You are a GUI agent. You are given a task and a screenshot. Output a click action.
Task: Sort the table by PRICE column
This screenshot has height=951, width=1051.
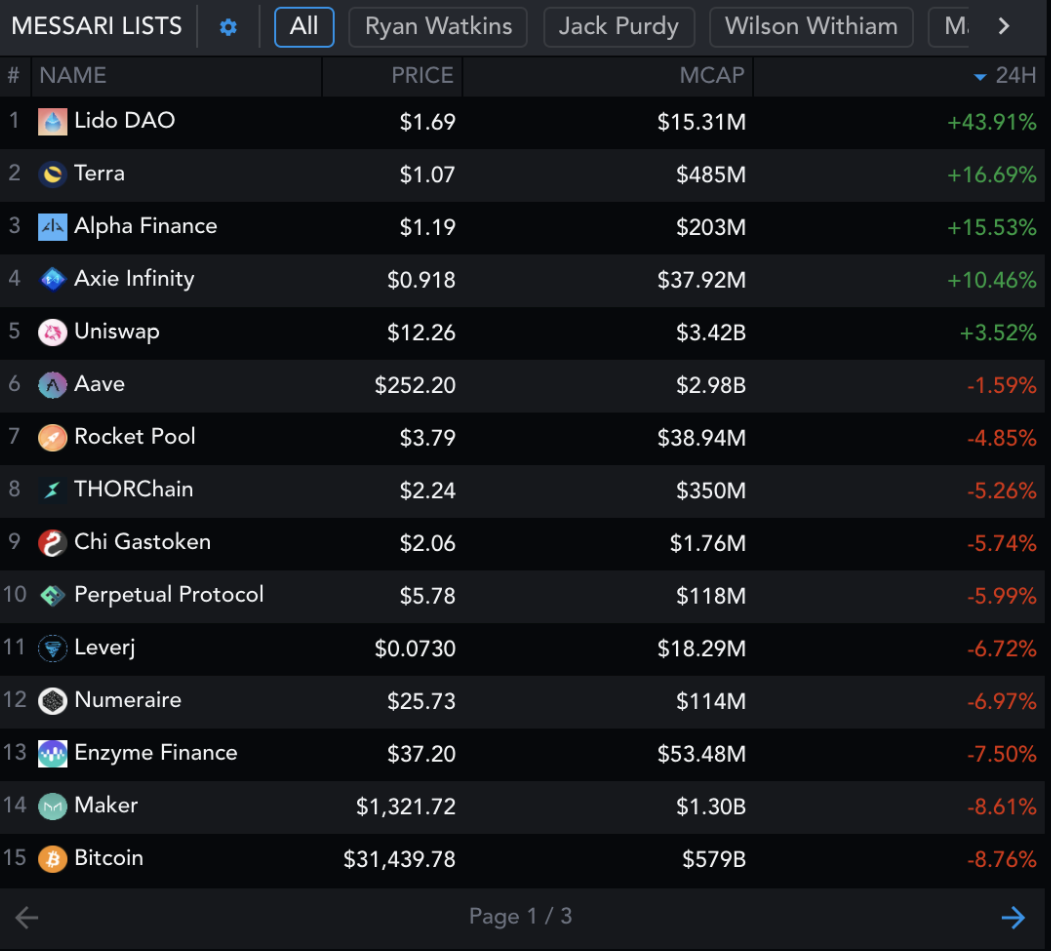422,76
